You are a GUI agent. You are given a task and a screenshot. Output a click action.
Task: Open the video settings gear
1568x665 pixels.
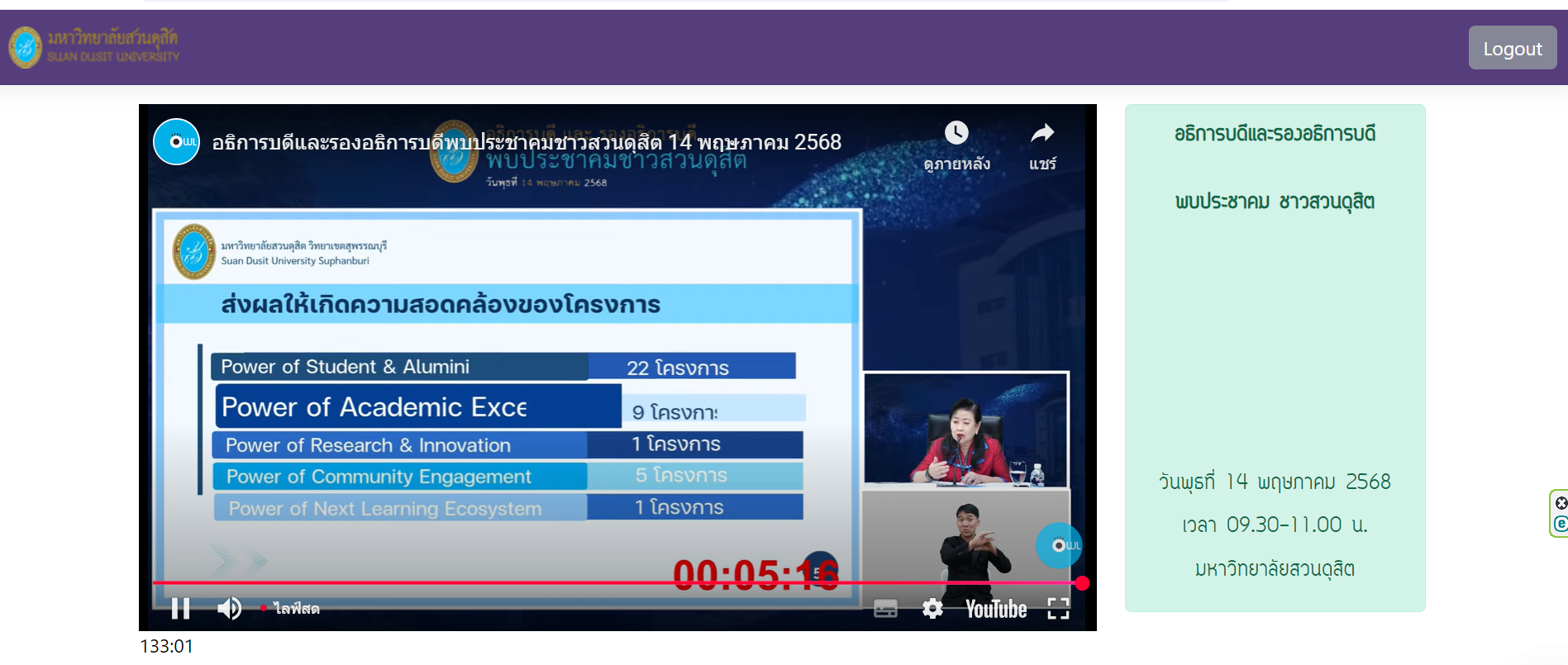click(x=932, y=609)
